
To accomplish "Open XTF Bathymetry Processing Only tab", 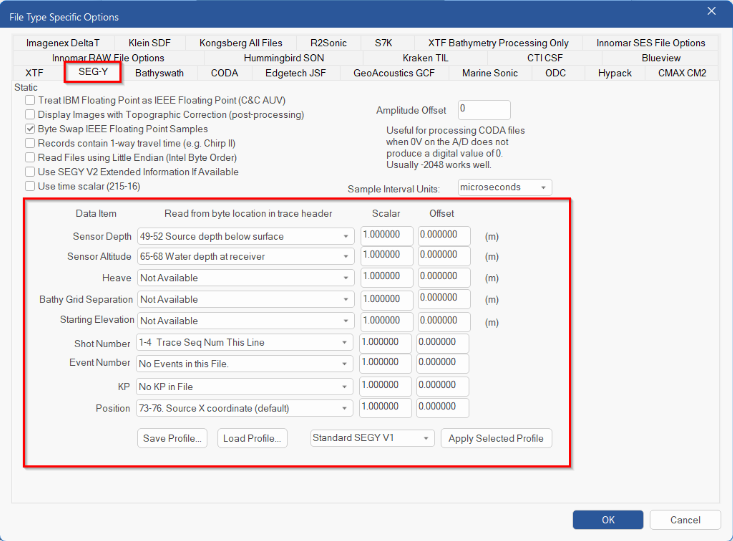I will coord(498,43).
